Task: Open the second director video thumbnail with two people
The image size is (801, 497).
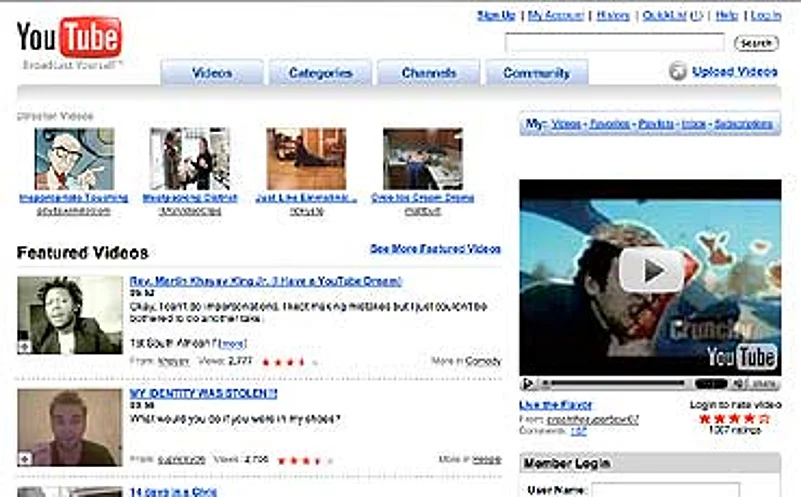Action: coord(190,159)
